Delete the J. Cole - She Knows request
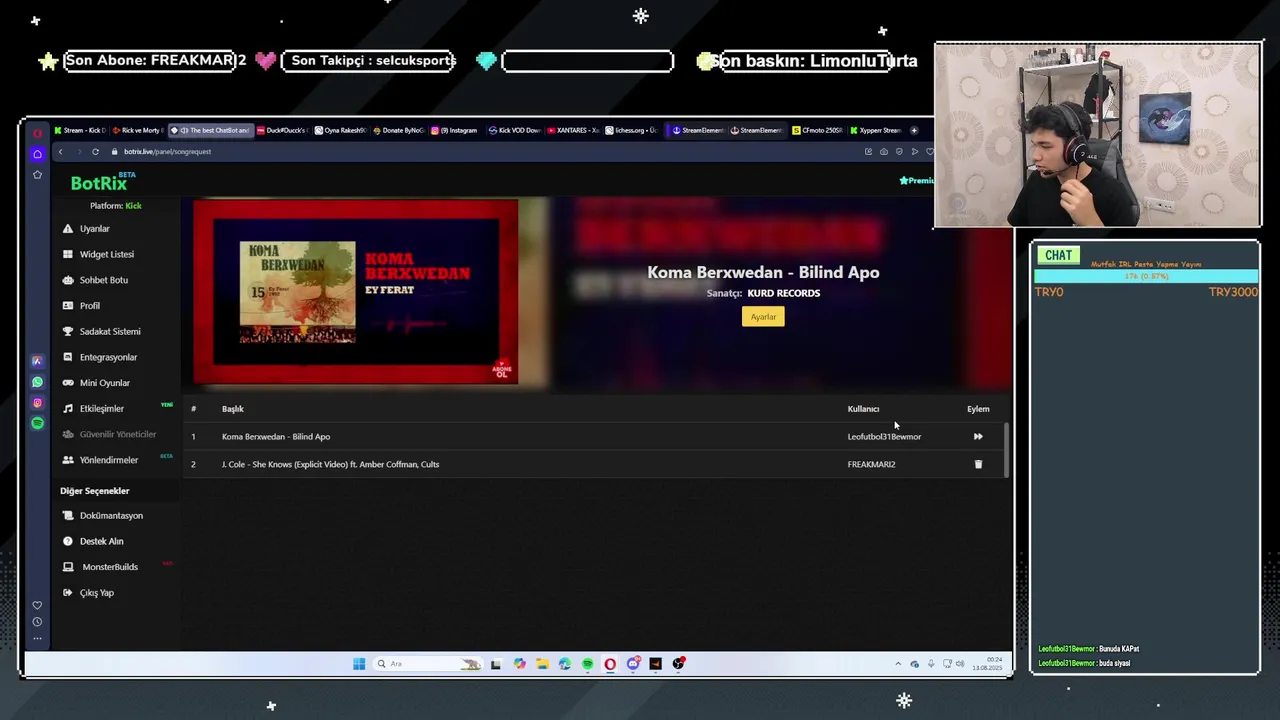The image size is (1280, 720). (x=978, y=464)
